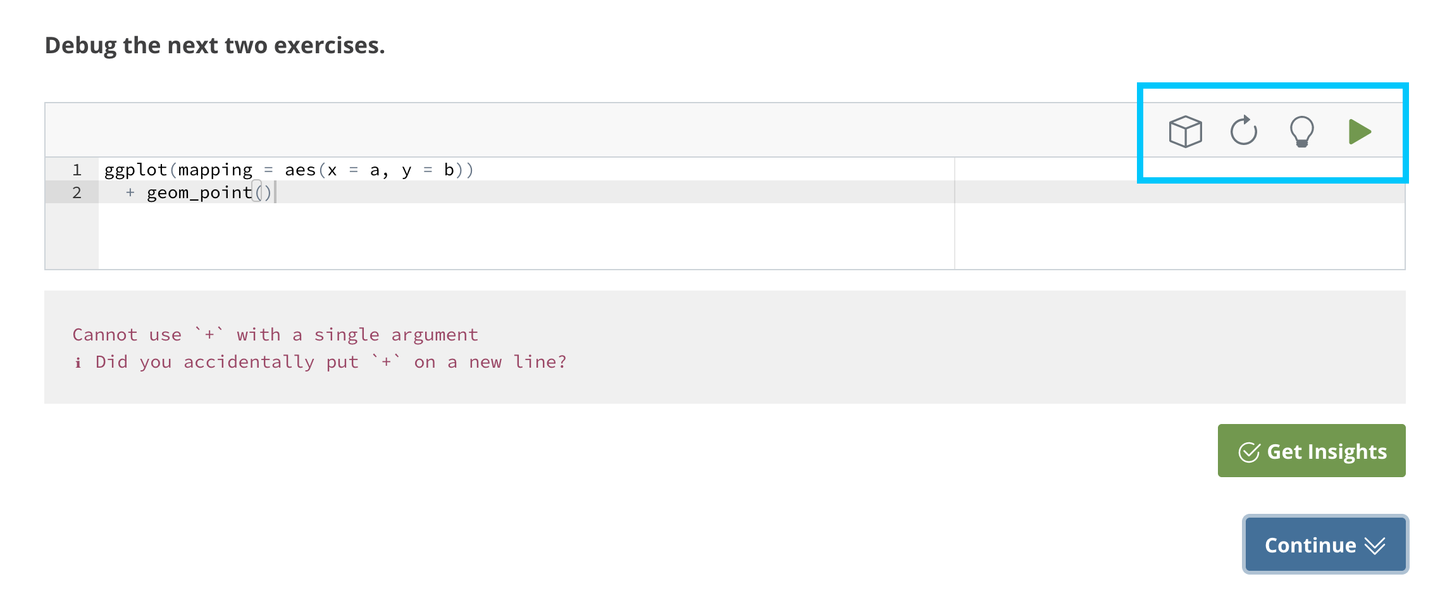Click the info icon in error message
Image resolution: width=1440 pixels, height=600 pixels.
point(78,362)
